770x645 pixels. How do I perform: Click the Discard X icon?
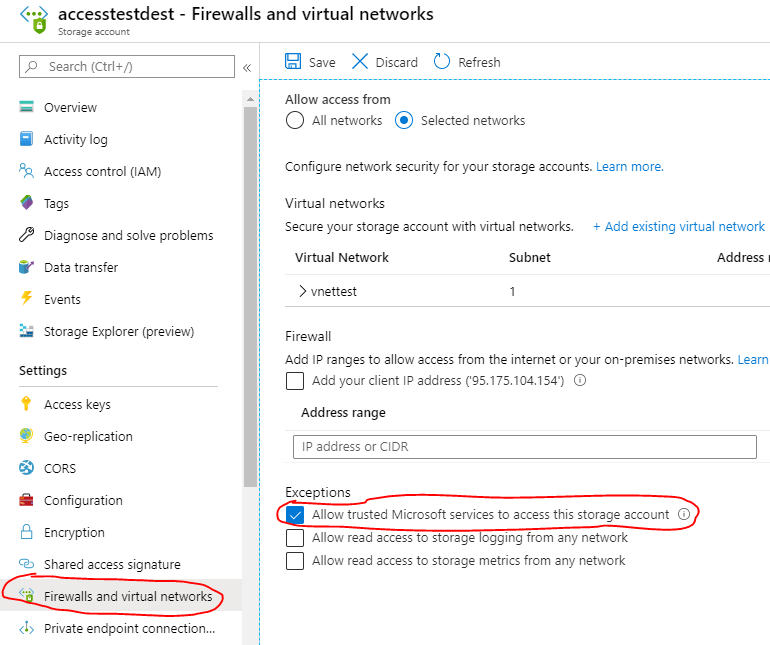pyautogui.click(x=360, y=62)
